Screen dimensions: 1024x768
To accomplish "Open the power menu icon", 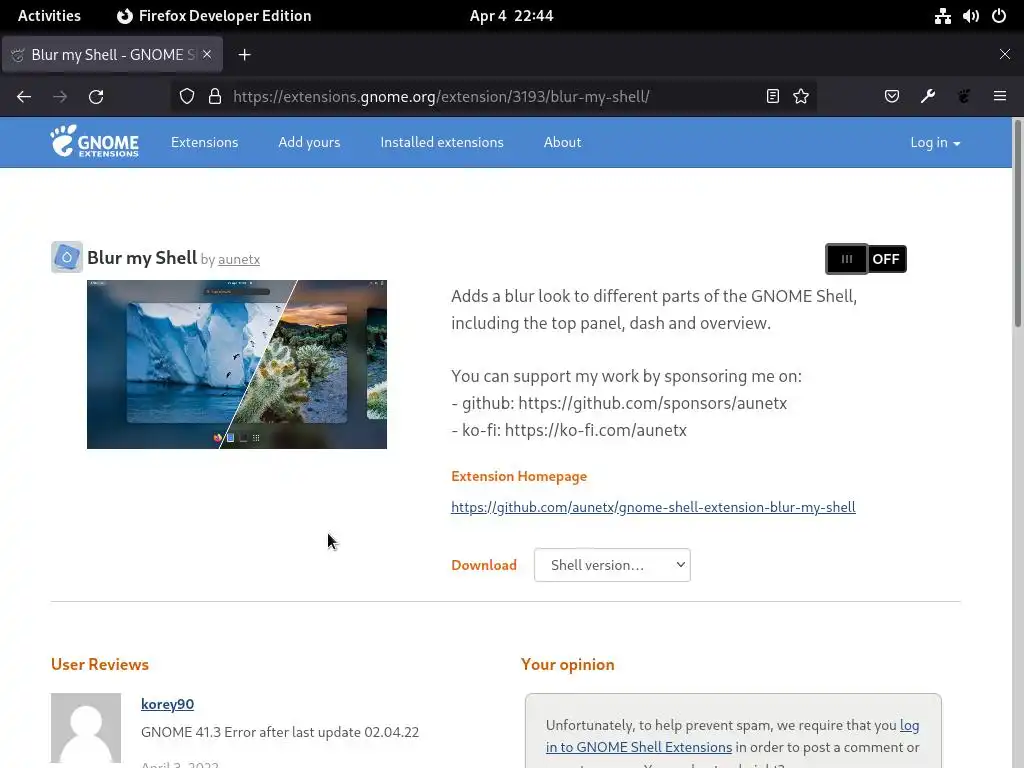I will pos(999,16).
